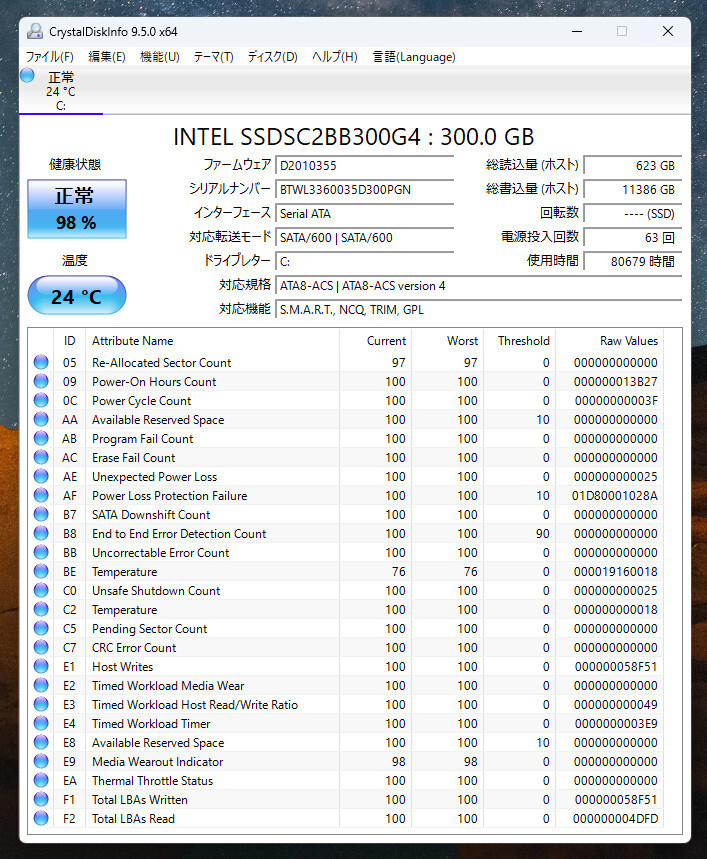707x859 pixels.
Task: Open the 編集(E) menu
Action: [107, 56]
